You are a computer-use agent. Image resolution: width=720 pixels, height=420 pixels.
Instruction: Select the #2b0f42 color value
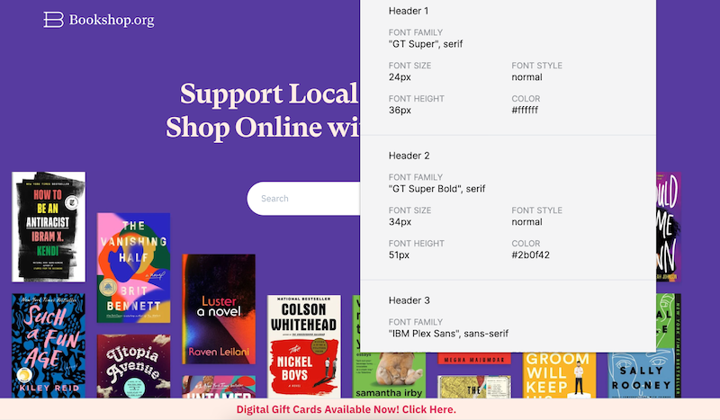pos(530,255)
